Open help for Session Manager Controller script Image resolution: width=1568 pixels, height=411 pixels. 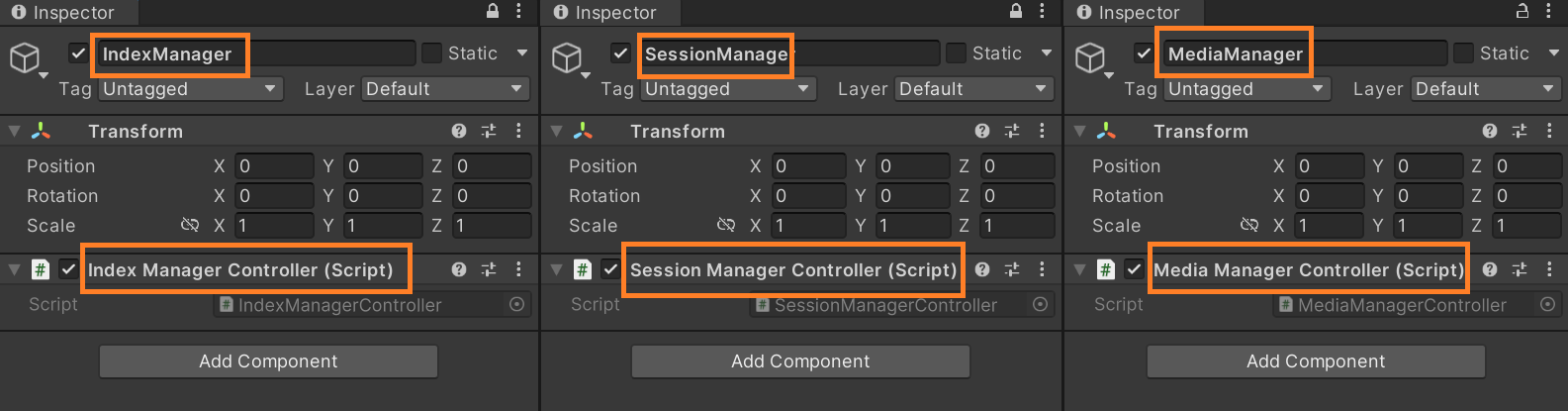982,269
